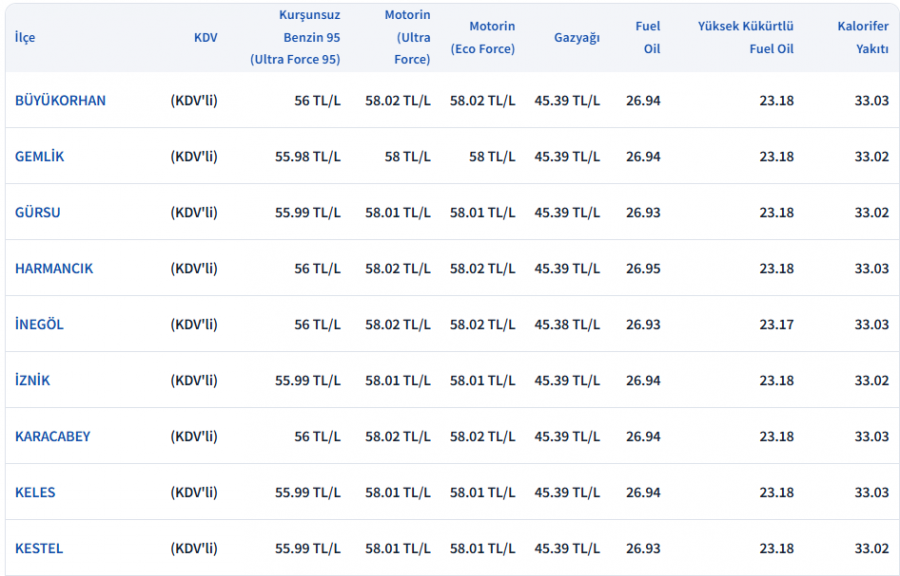The image size is (900, 576).
Task: Click the İZNİK district link
Action: point(32,380)
